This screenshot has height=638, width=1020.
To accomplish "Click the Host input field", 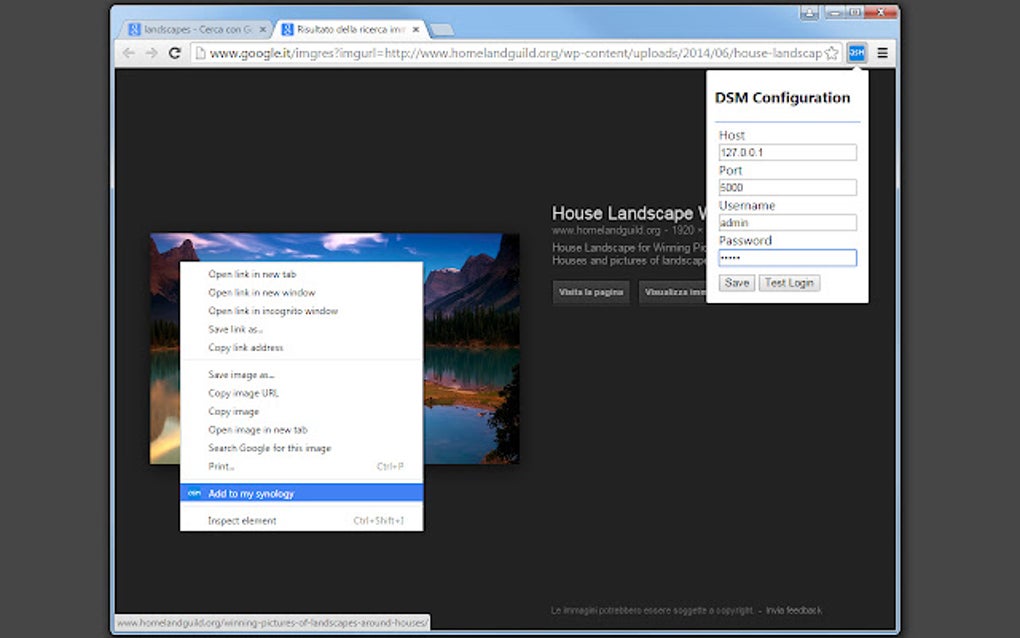I will (786, 152).
